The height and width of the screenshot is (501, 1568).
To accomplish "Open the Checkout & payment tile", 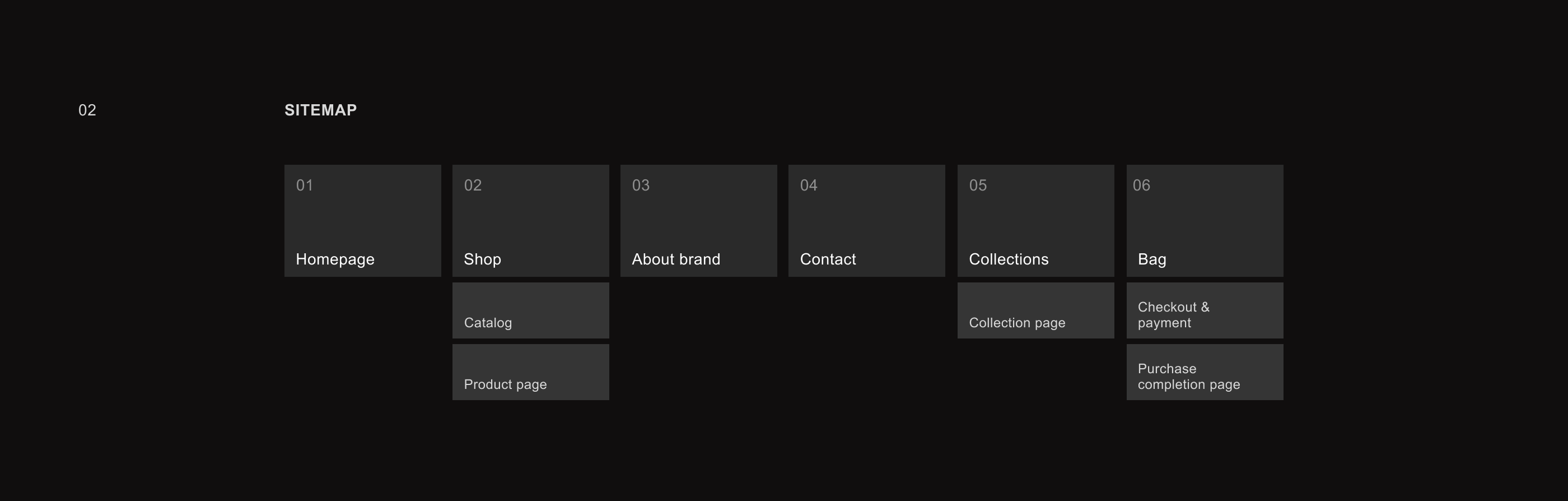I will tap(1205, 310).
